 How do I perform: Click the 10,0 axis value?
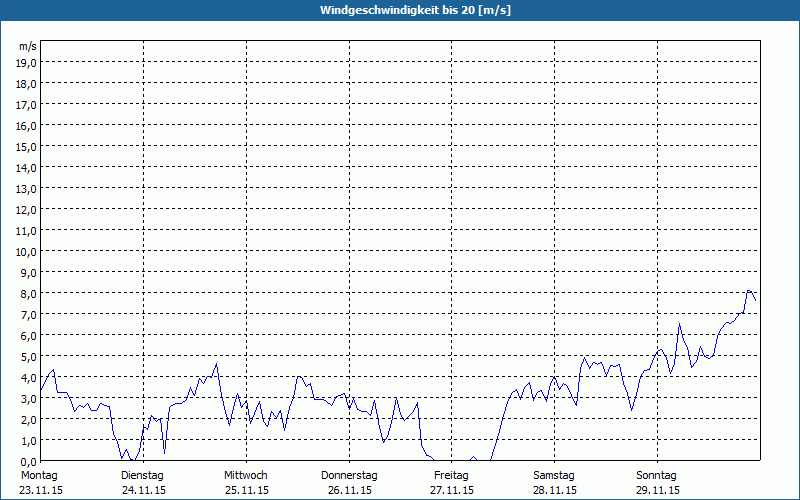pyautogui.click(x=27, y=252)
